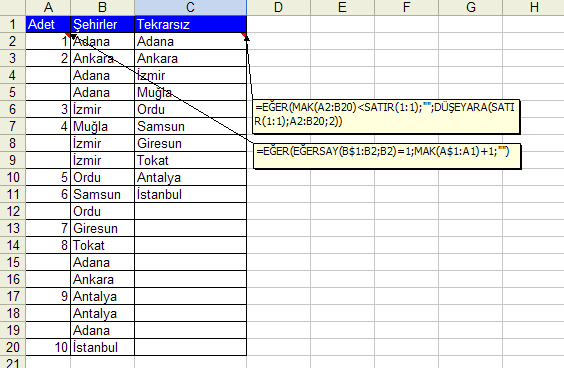
Task: Click "Samsun" in cell B11
Action: click(x=97, y=194)
